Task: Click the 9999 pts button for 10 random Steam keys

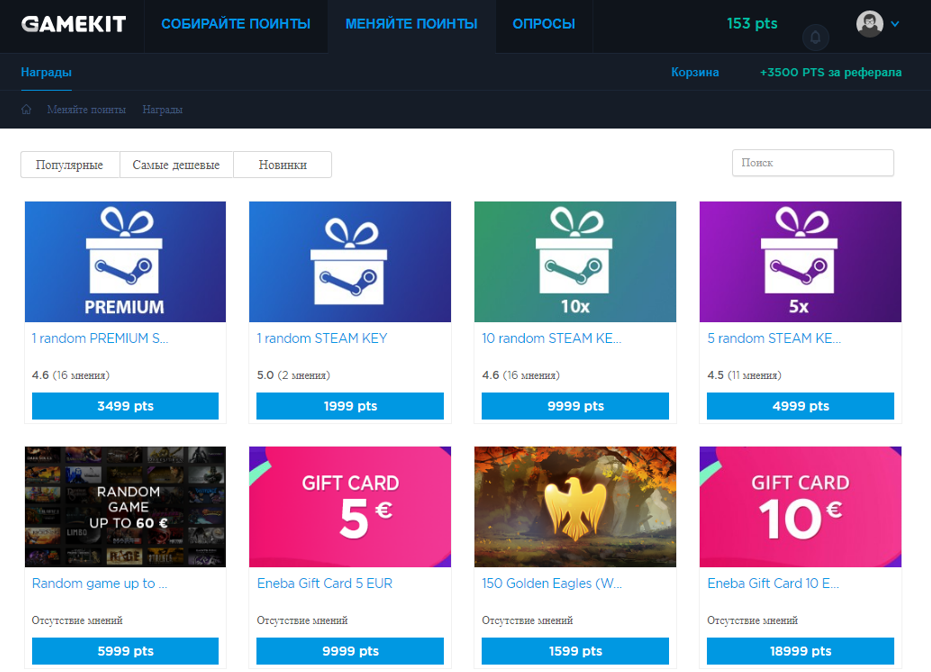Action: coord(575,406)
